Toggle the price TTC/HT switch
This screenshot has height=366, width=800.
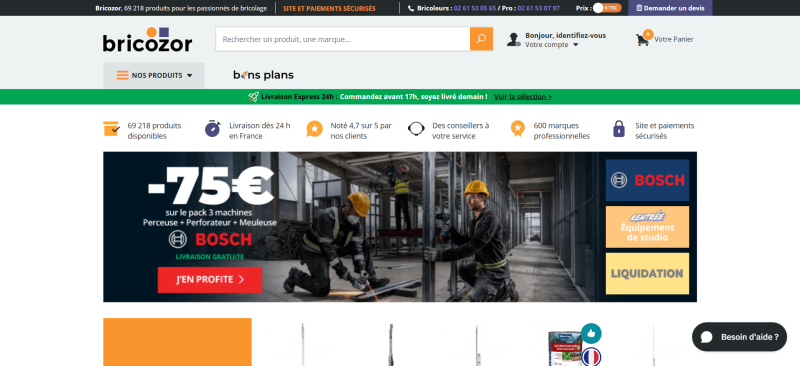pyautogui.click(x=607, y=8)
